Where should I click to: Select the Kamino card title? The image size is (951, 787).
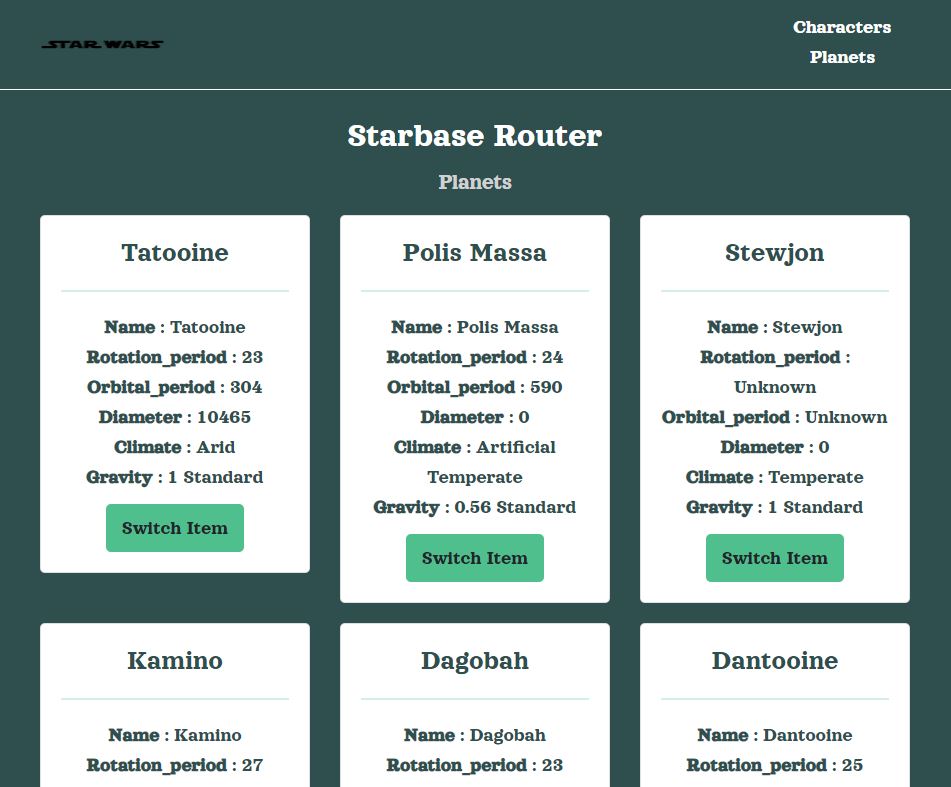pos(175,661)
